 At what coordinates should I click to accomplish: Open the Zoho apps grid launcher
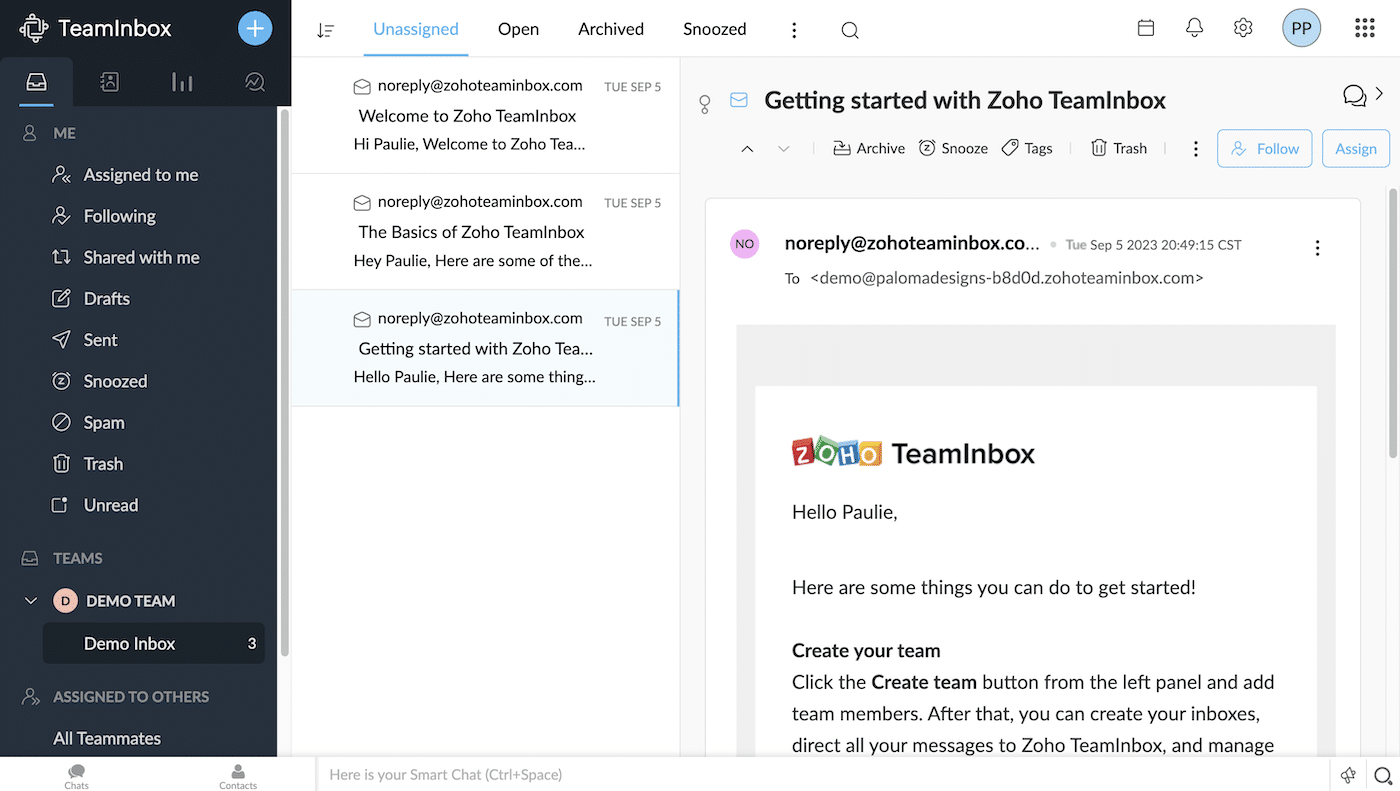1364,27
